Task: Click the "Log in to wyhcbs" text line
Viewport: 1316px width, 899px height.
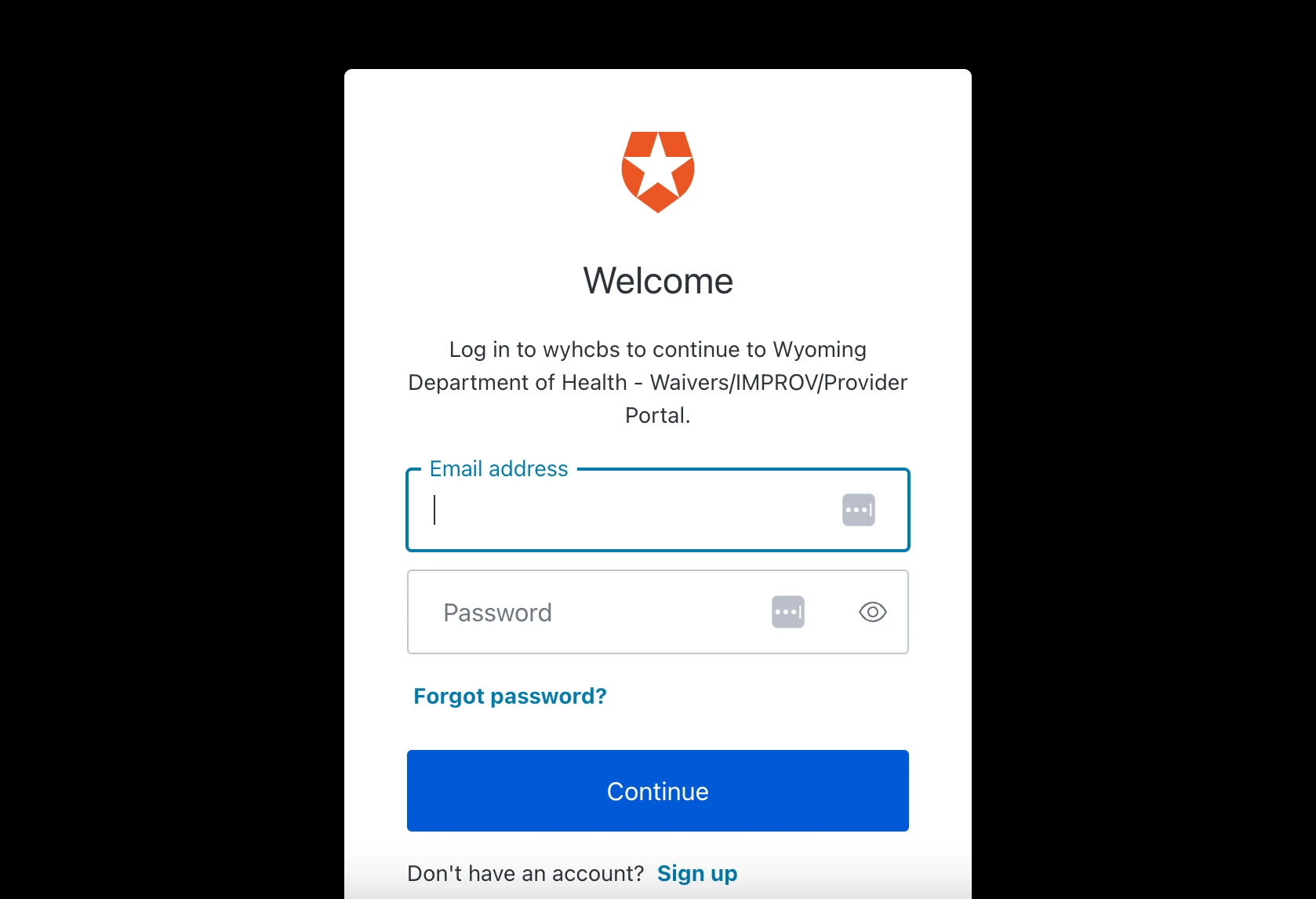Action: [658, 349]
